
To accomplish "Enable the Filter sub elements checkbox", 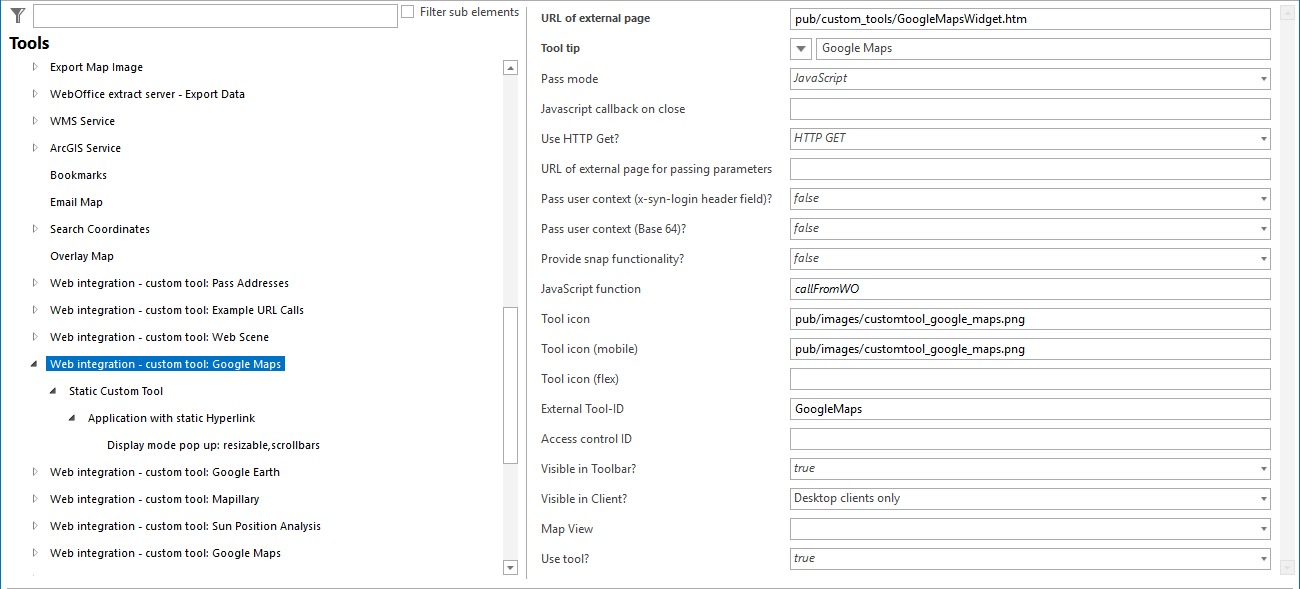I will click(407, 11).
